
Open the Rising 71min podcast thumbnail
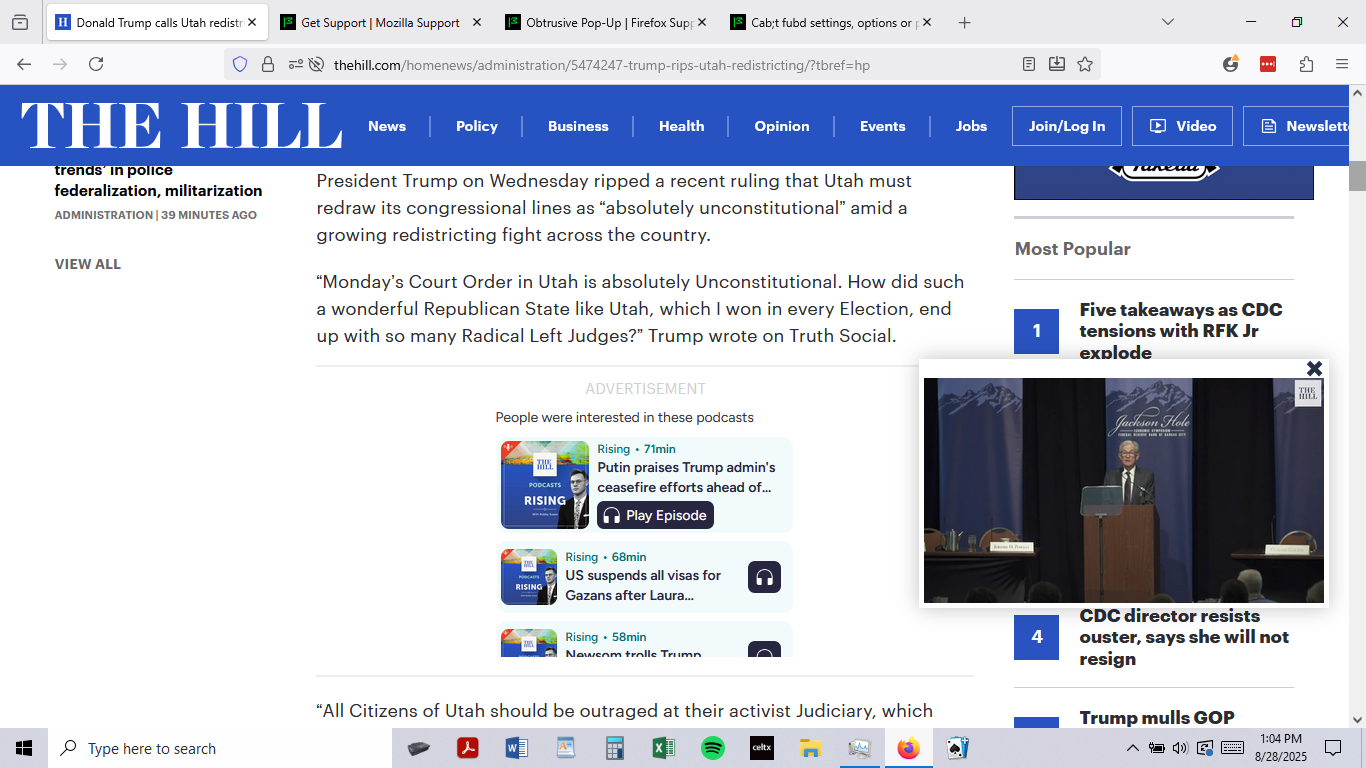pyautogui.click(x=545, y=485)
